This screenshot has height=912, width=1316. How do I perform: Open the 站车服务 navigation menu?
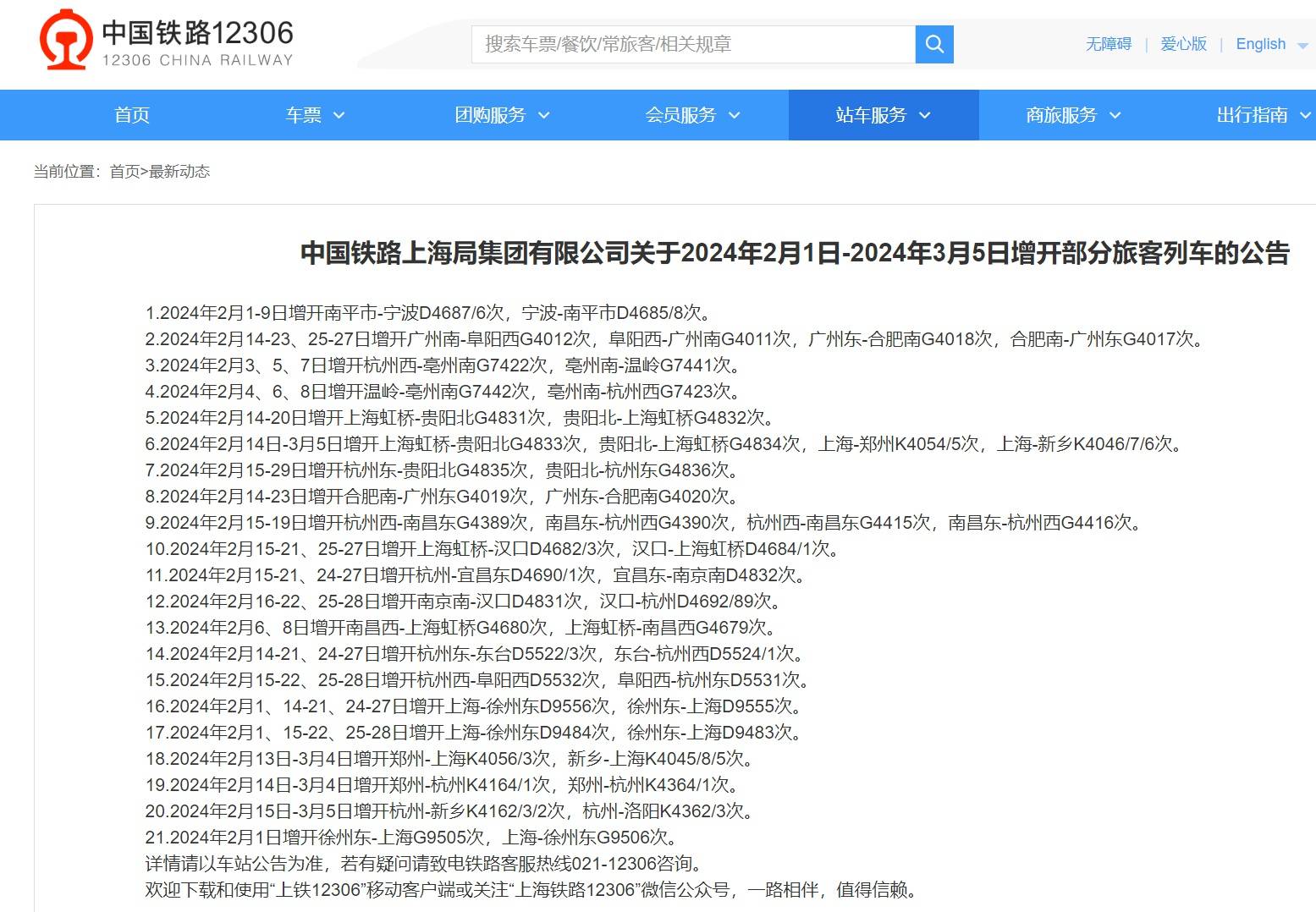tap(871, 115)
